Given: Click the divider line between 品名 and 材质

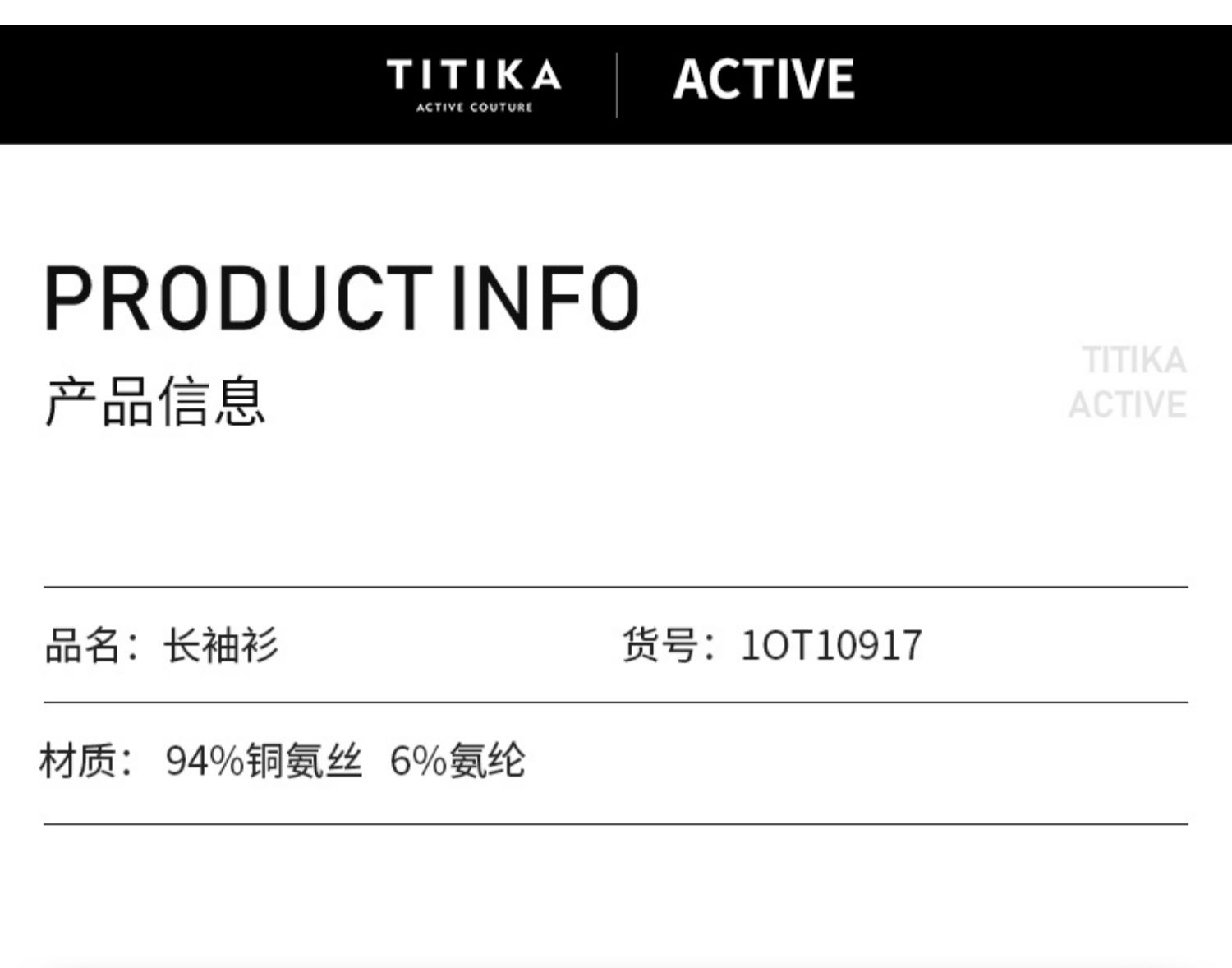Looking at the screenshot, I should point(616,703).
